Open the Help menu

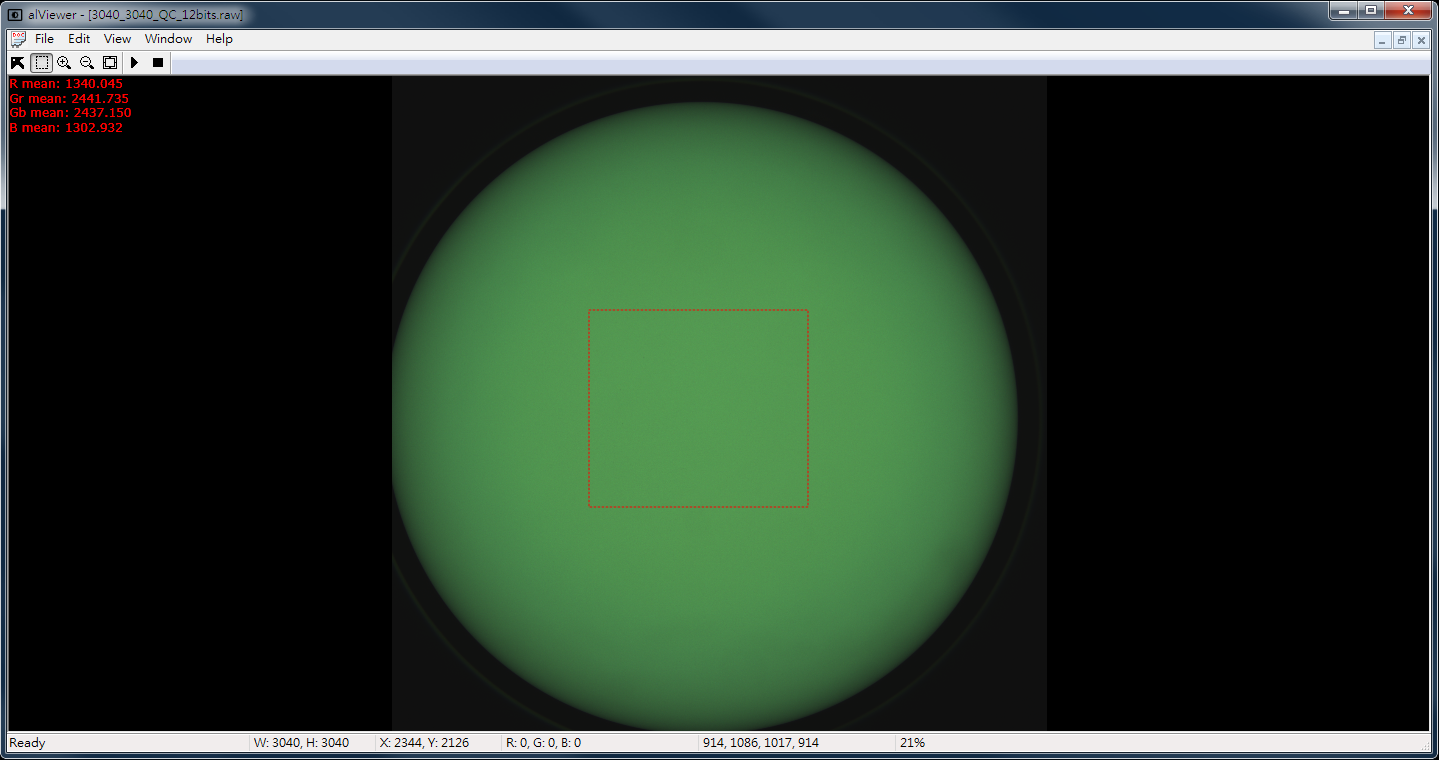[219, 39]
